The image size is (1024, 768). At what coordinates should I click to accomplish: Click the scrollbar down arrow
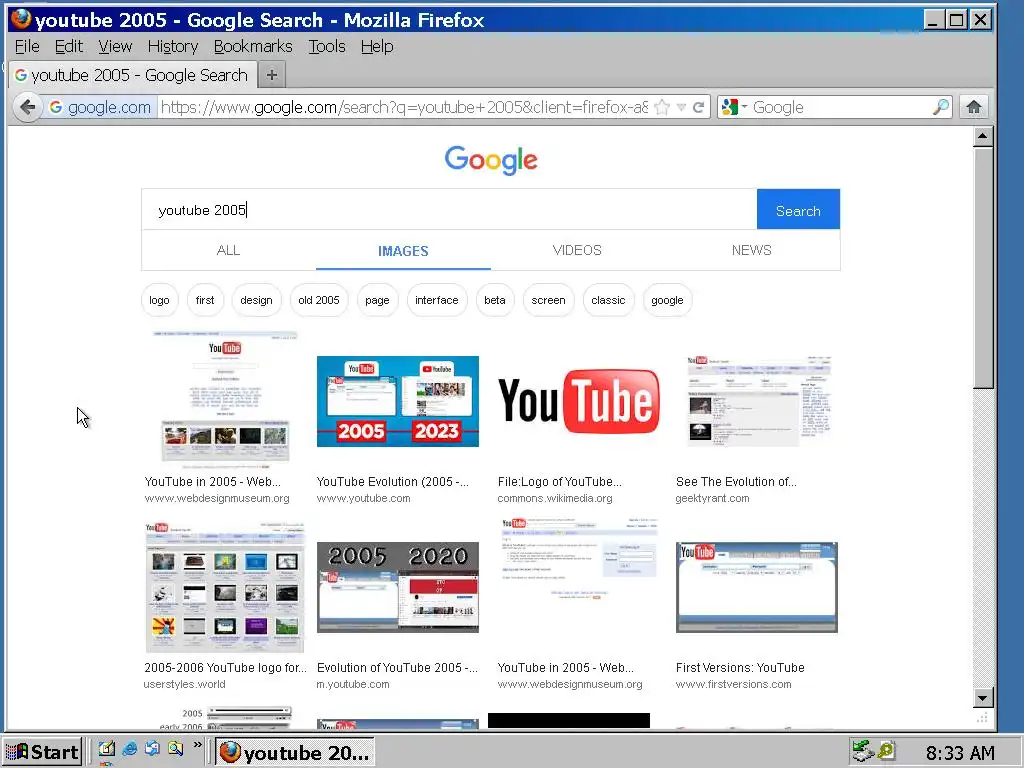pyautogui.click(x=983, y=697)
